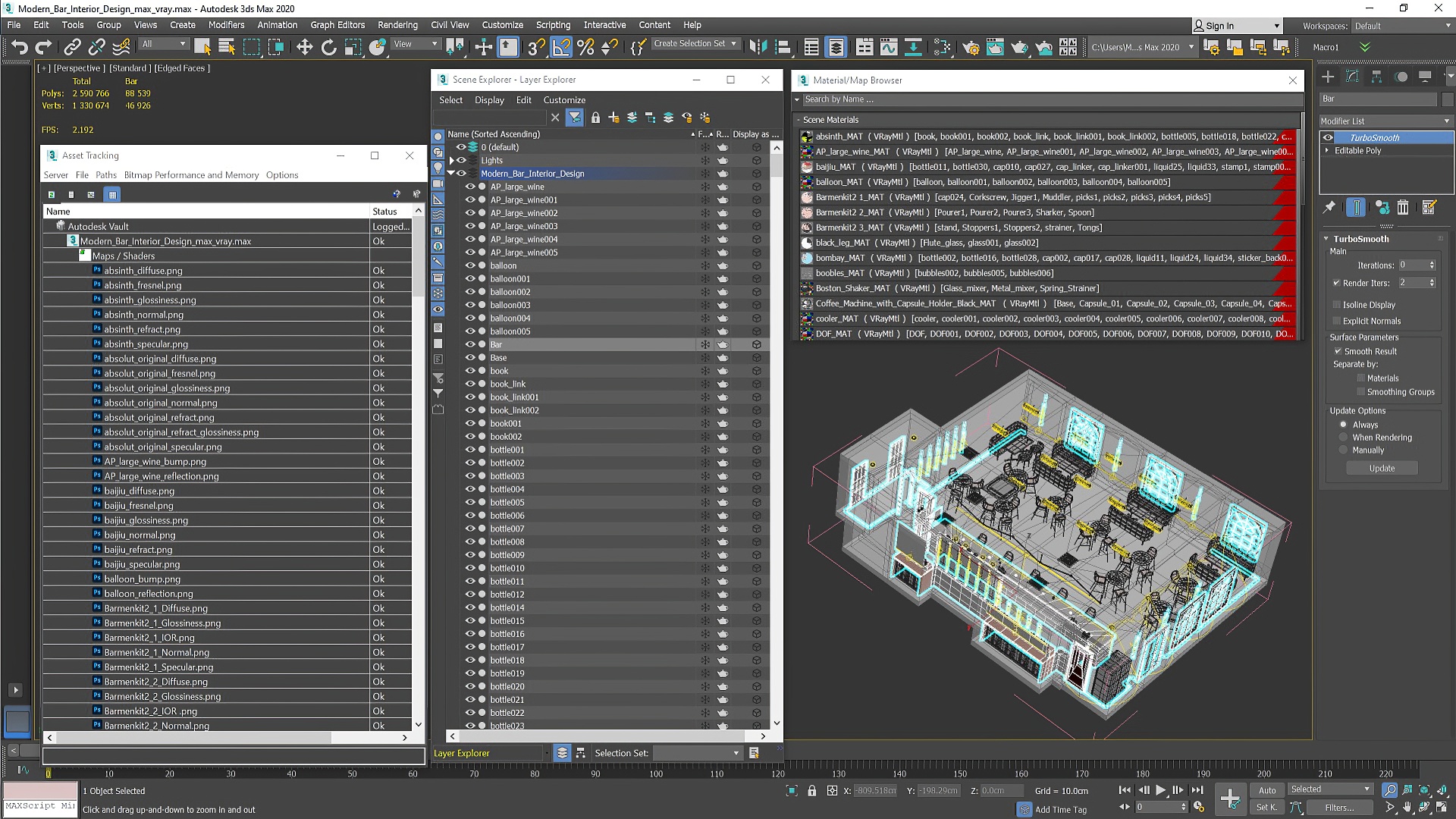The image size is (1456, 819).
Task: Collapse the Scene Materials group
Action: [799, 120]
